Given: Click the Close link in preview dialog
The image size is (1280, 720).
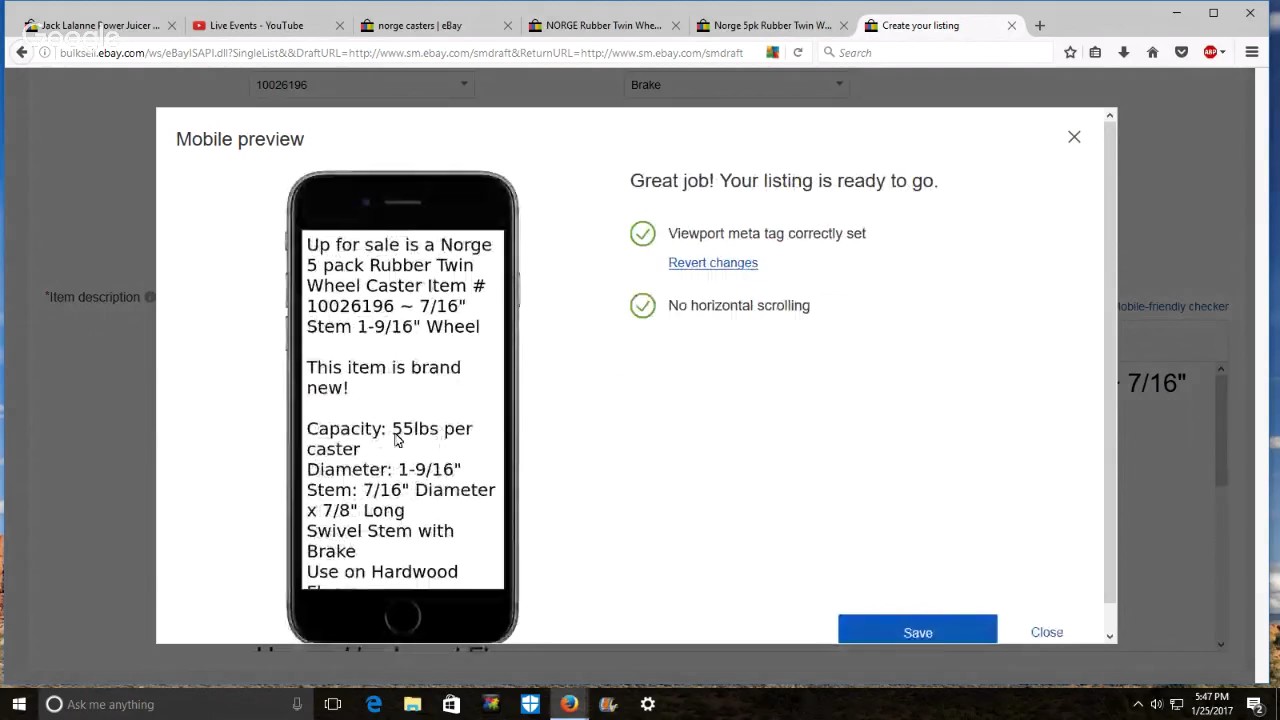Looking at the screenshot, I should point(1047,632).
